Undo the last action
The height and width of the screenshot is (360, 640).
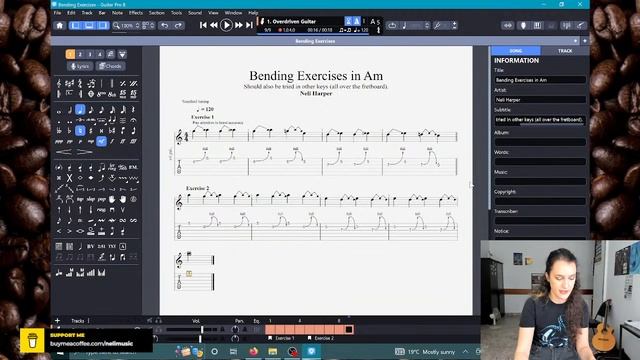(x=164, y=25)
